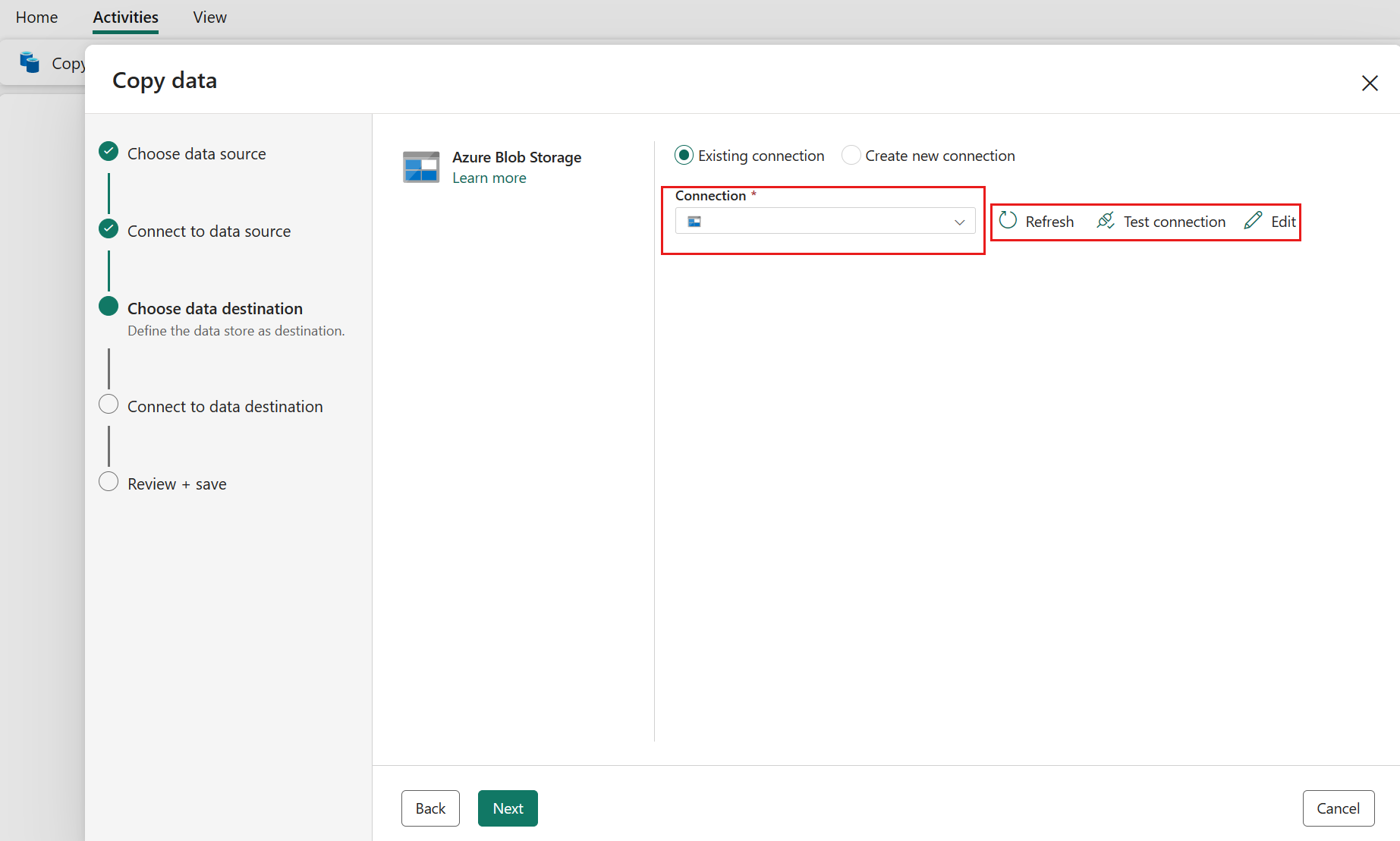The image size is (1400, 841).
Task: Go to Choose data source step
Action: point(197,154)
